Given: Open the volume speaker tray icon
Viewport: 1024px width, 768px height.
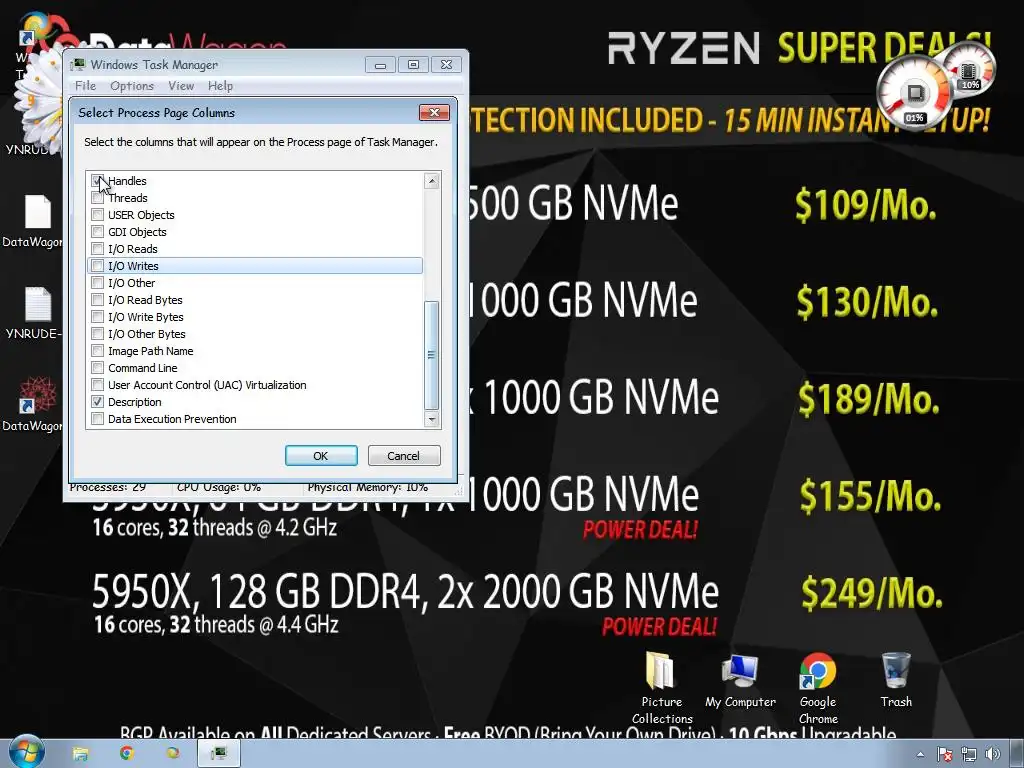Looking at the screenshot, I should [993, 754].
